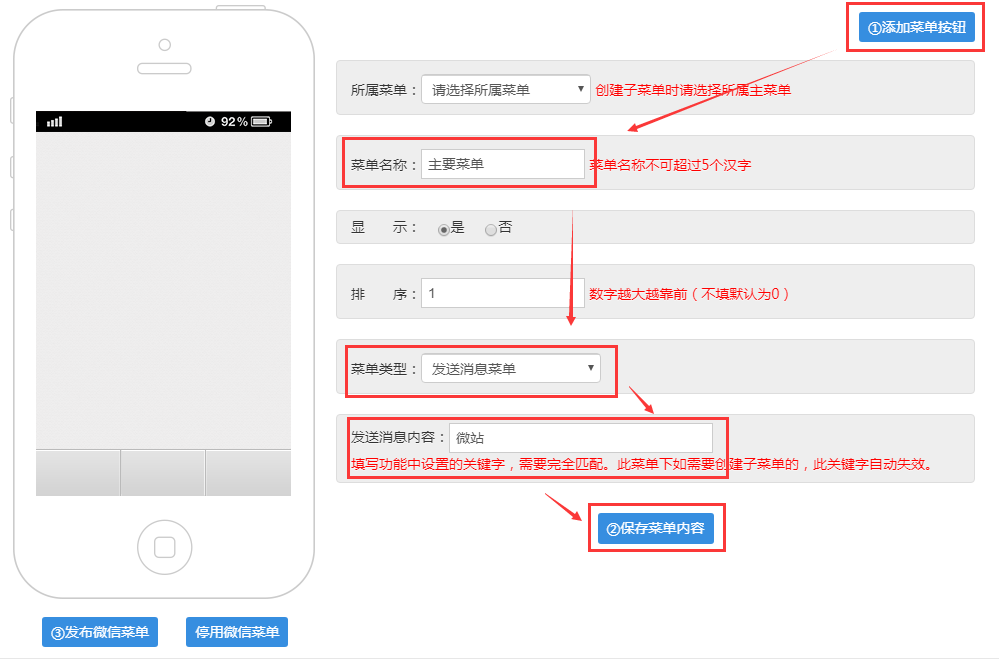Click 保存菜单内容 to save the menu

coord(655,528)
